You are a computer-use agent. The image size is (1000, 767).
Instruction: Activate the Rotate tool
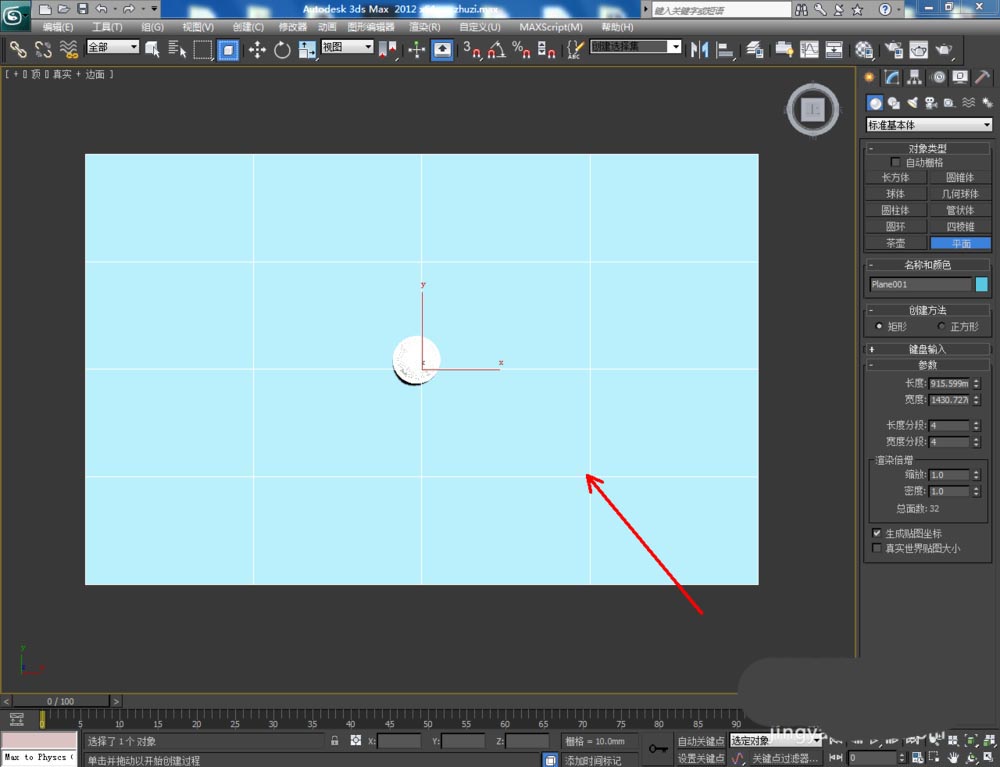pos(282,49)
